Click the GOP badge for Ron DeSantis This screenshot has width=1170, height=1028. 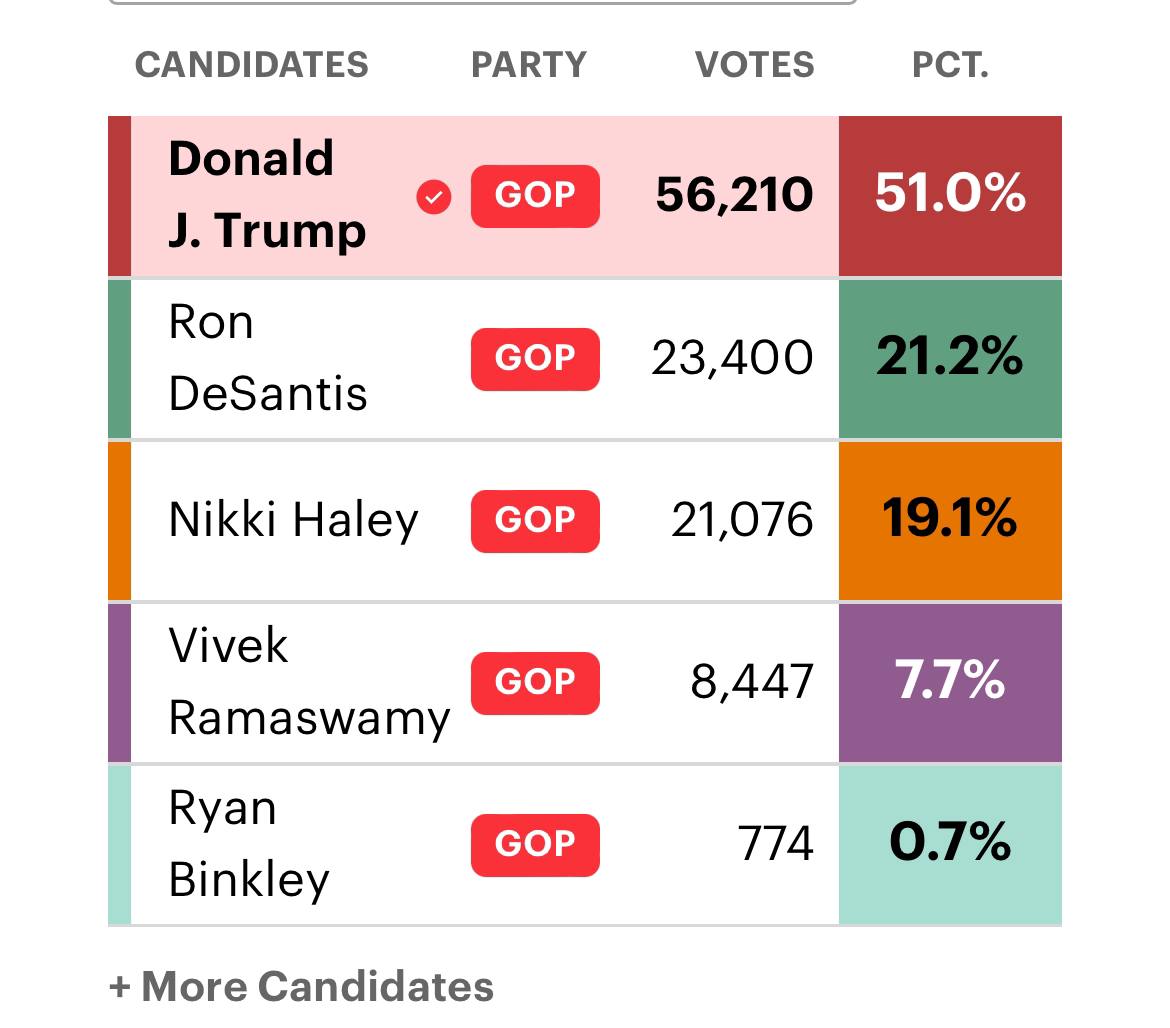click(x=535, y=359)
